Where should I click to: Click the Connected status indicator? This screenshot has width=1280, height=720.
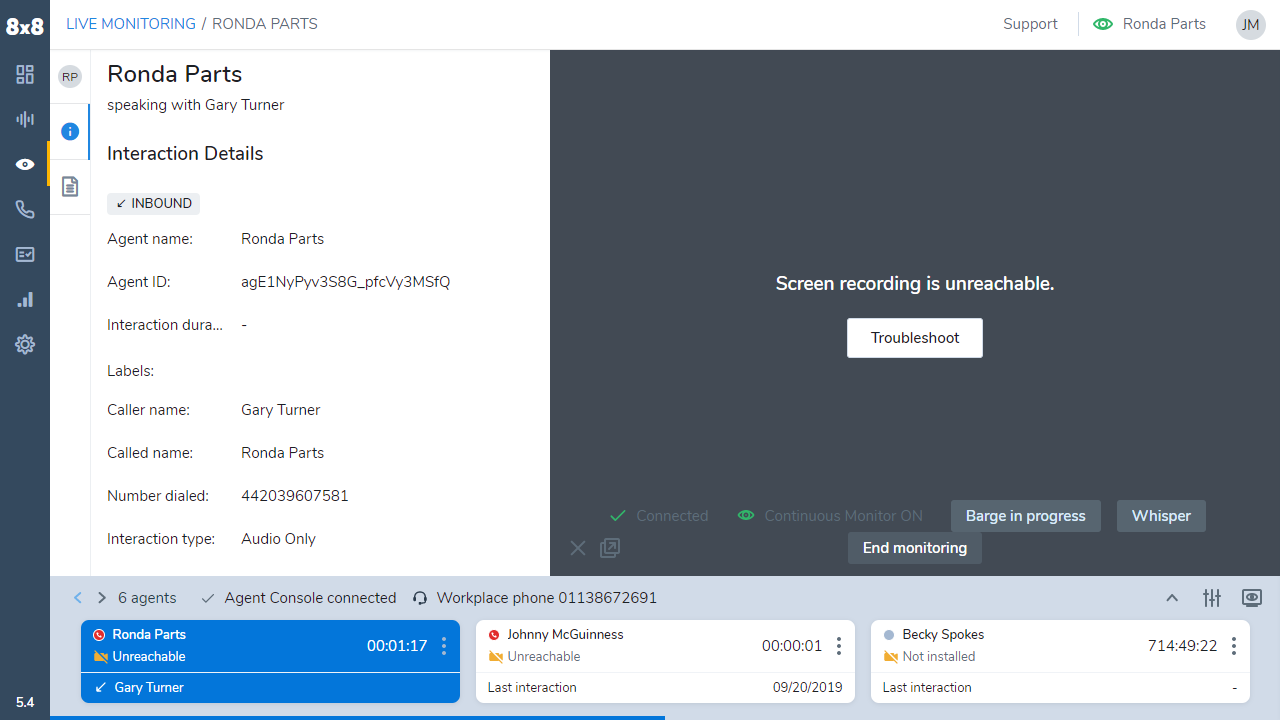659,516
